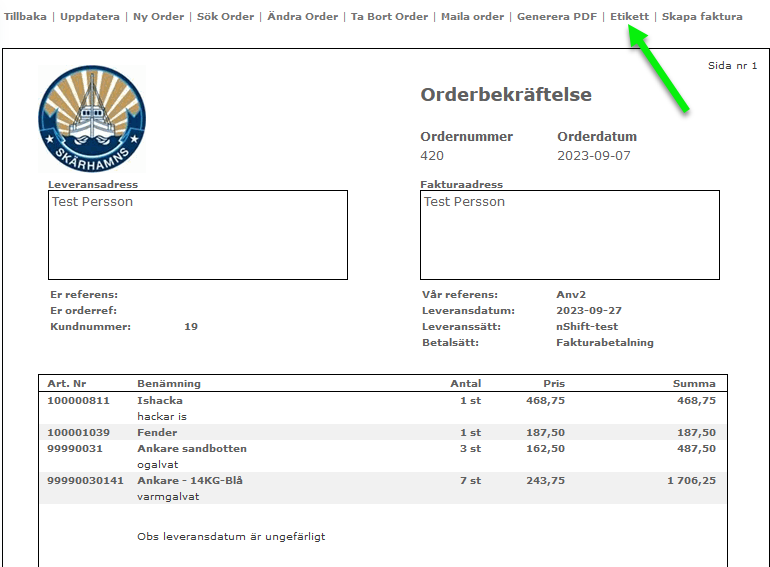Click Skapa faktura
770x567 pixels.
click(702, 17)
